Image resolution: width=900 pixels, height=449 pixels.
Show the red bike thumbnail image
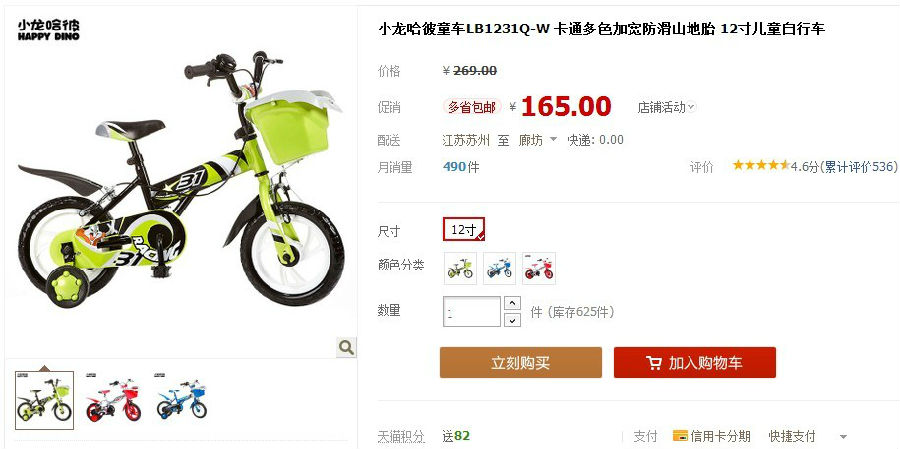coord(113,400)
